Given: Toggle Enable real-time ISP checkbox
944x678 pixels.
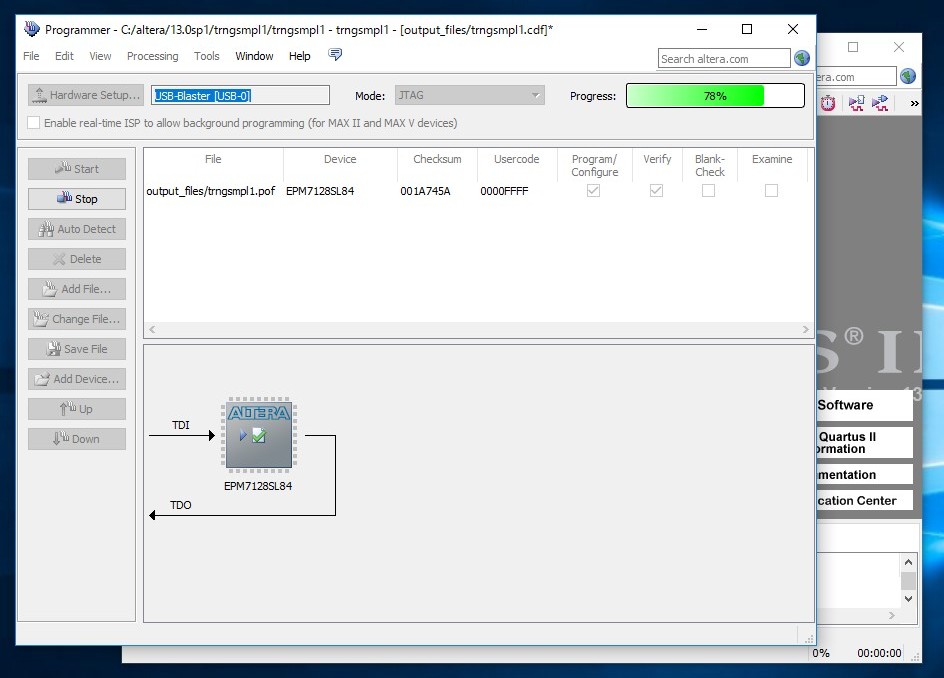Looking at the screenshot, I should point(34,123).
